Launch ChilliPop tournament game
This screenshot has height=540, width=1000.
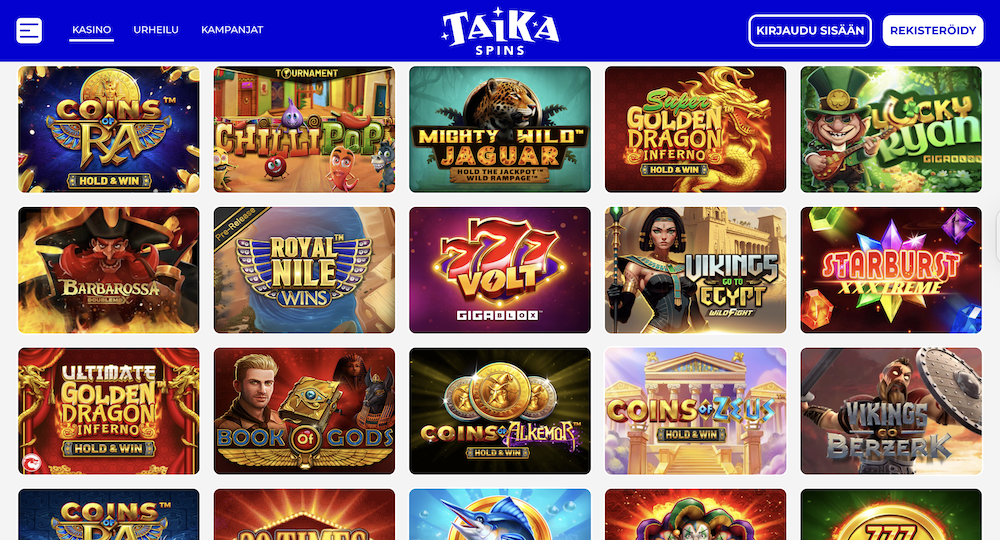(304, 129)
